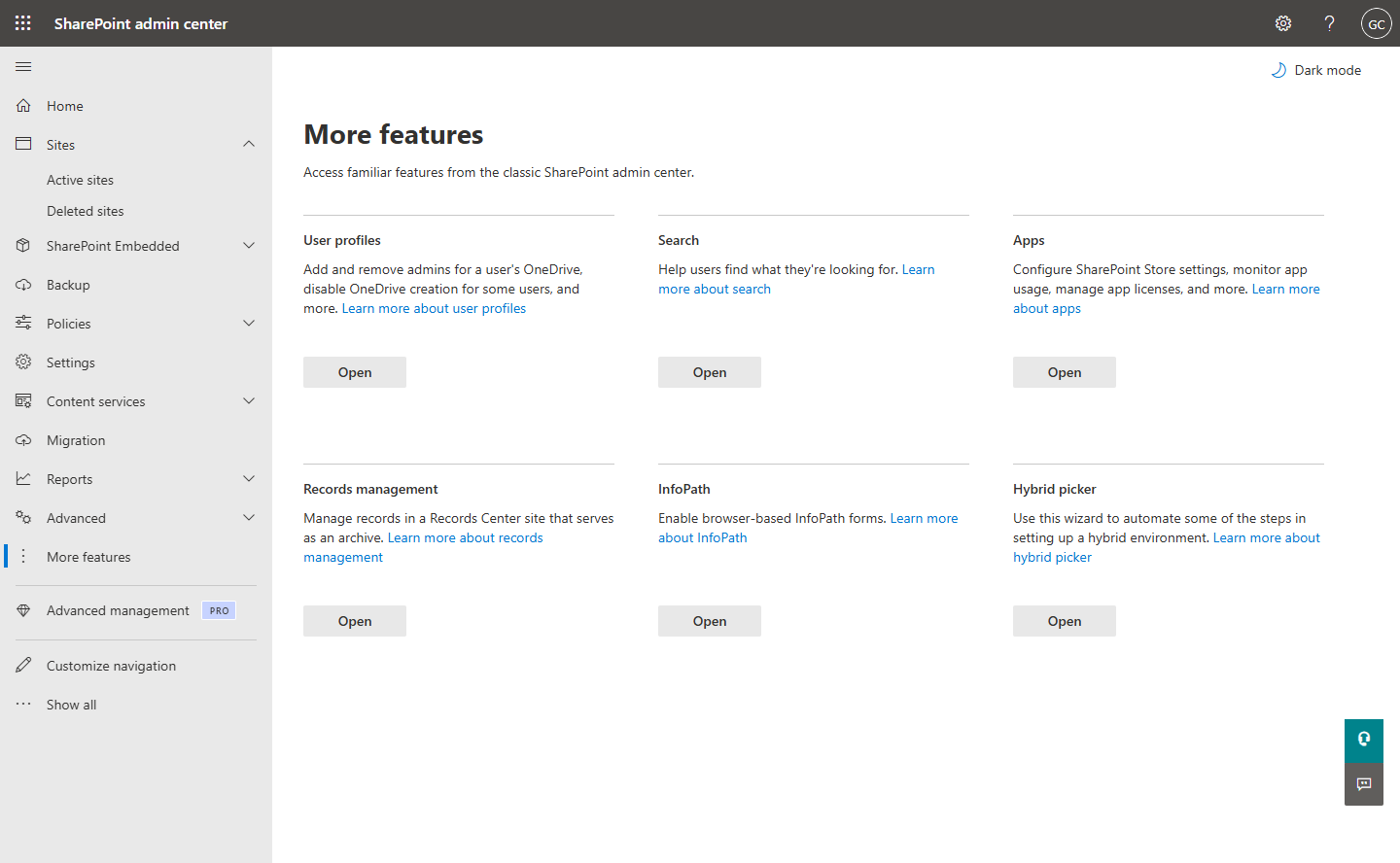Click the Dark mode moon icon
This screenshot has width=1400, height=863.
point(1278,70)
